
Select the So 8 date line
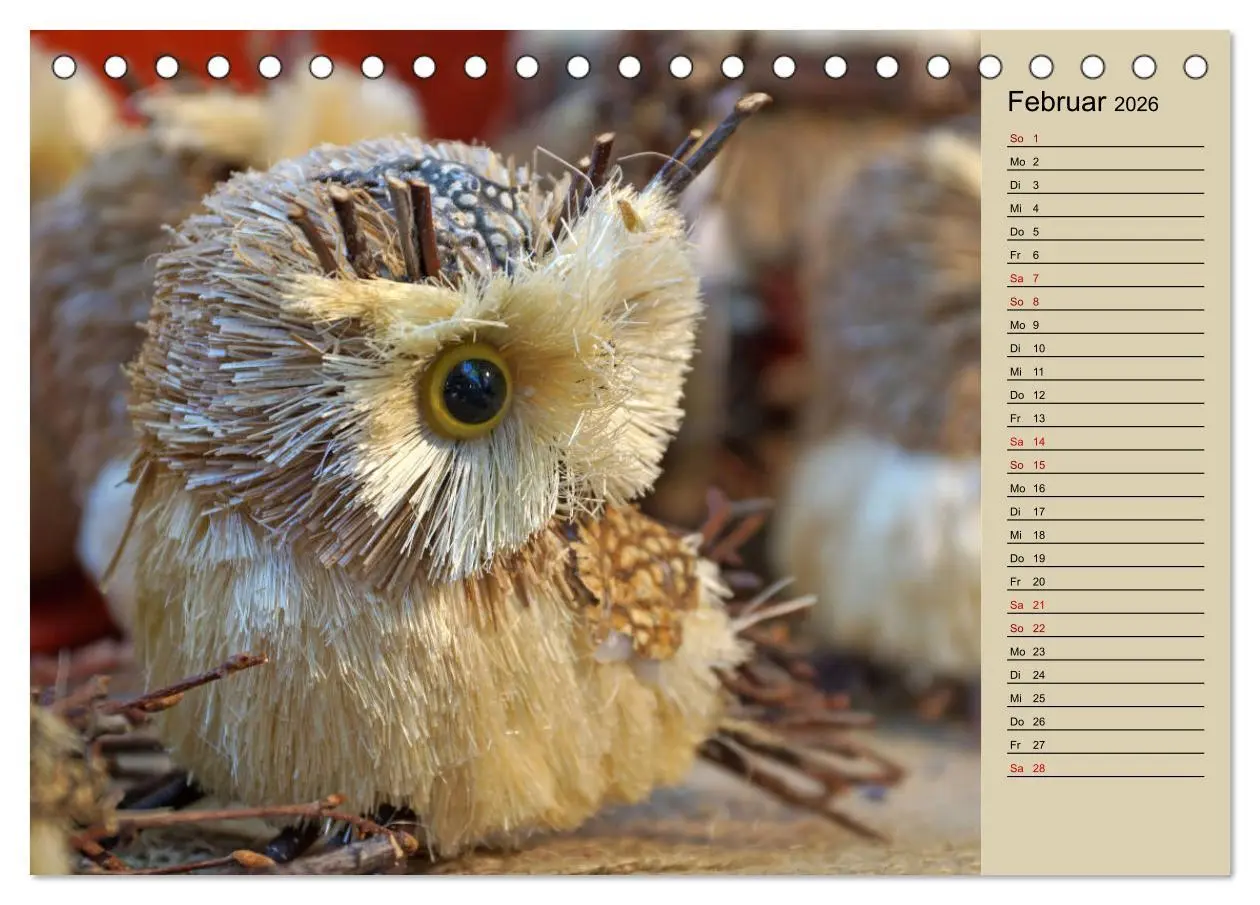[x=1105, y=302]
